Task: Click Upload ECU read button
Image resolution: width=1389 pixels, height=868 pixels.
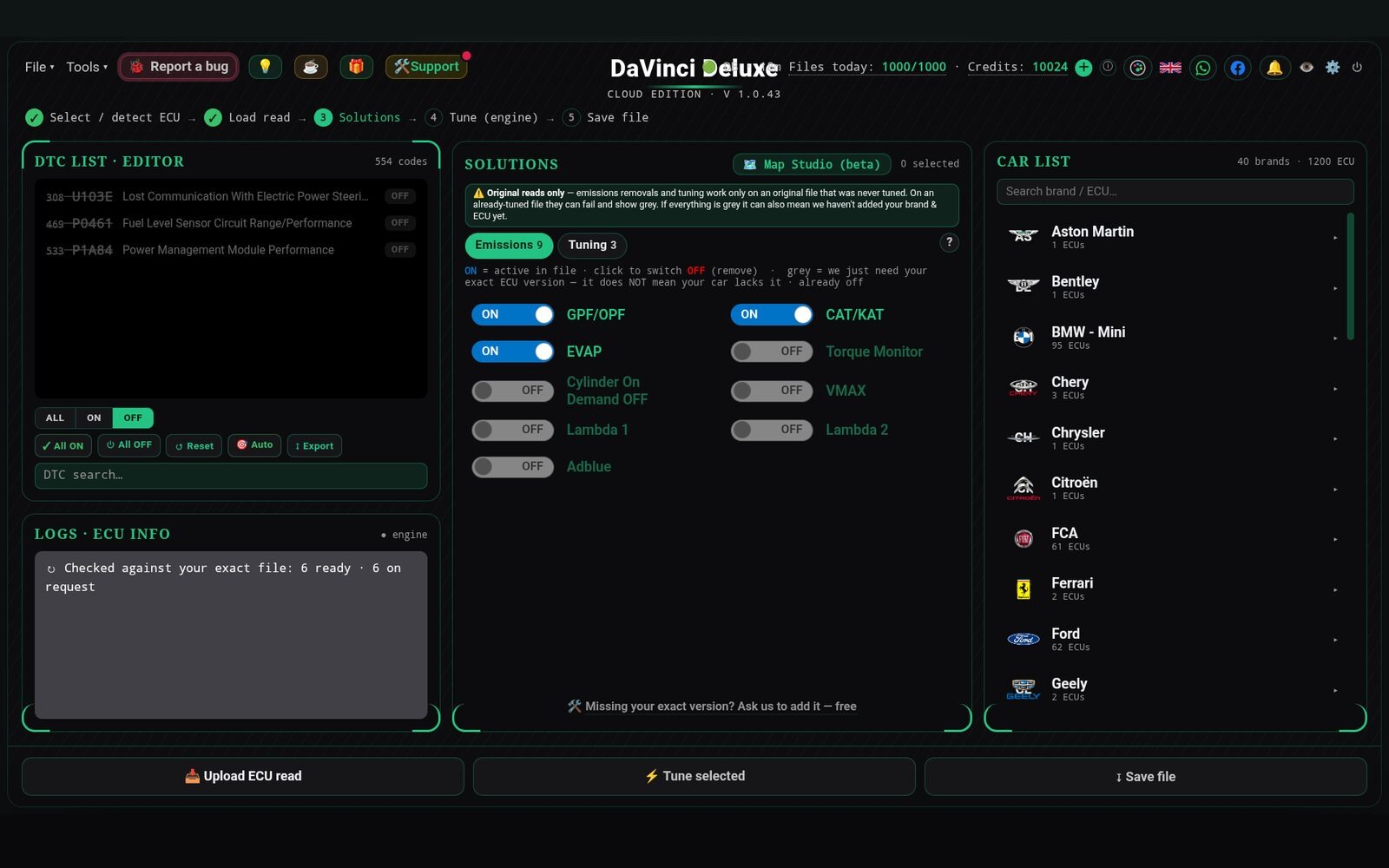Action: click(243, 776)
